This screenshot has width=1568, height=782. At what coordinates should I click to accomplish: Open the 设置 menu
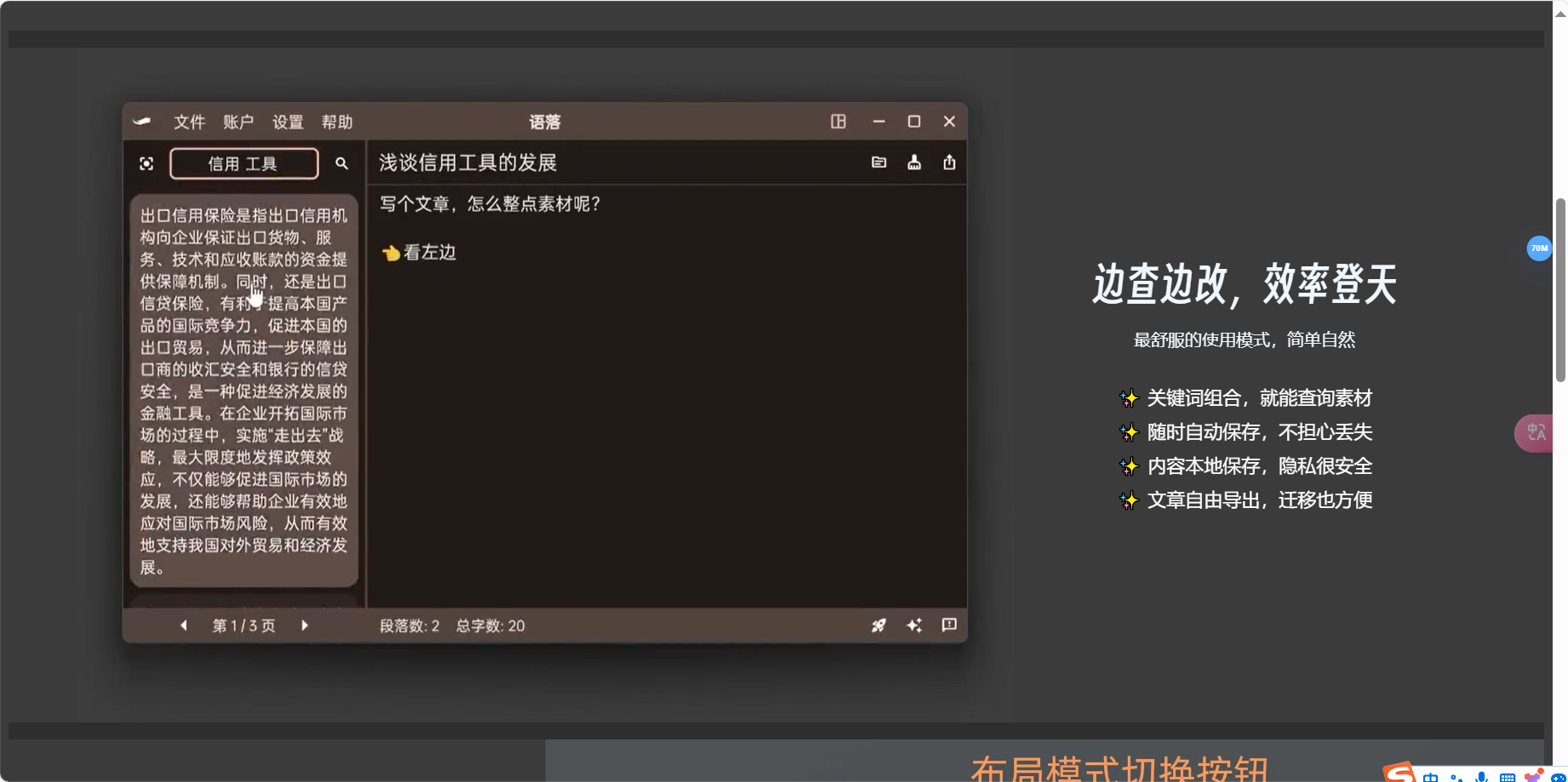288,122
